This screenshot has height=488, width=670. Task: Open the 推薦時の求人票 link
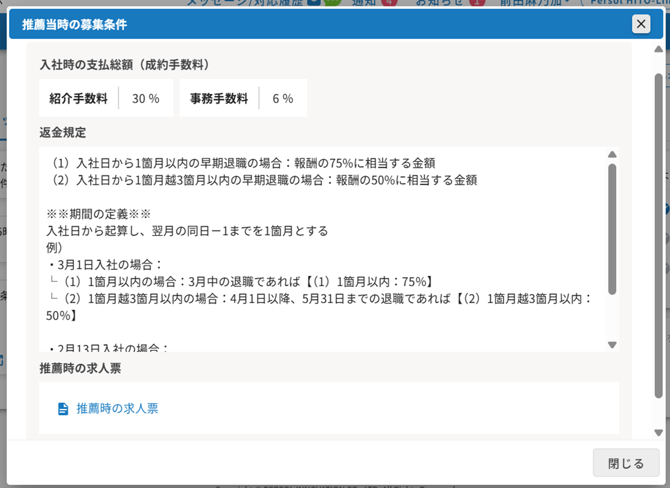pos(117,408)
